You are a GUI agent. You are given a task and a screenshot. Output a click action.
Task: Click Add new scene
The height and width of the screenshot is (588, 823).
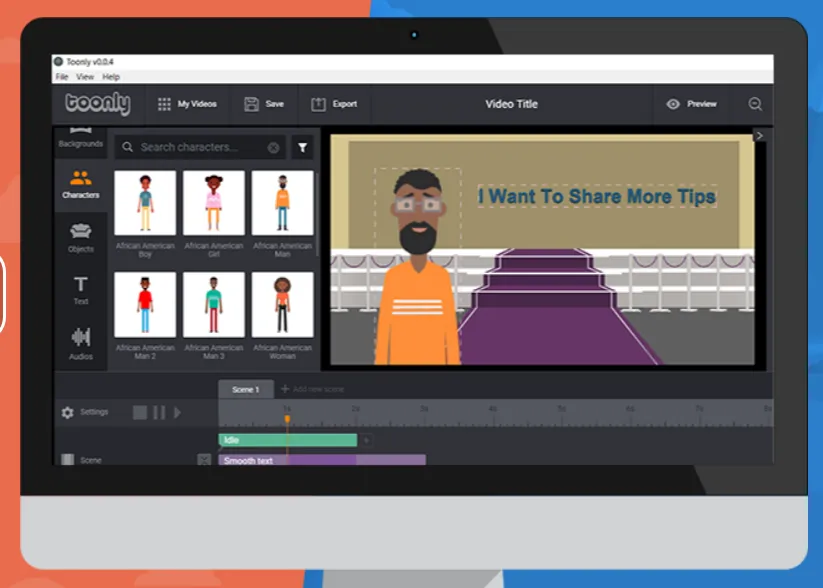316,389
